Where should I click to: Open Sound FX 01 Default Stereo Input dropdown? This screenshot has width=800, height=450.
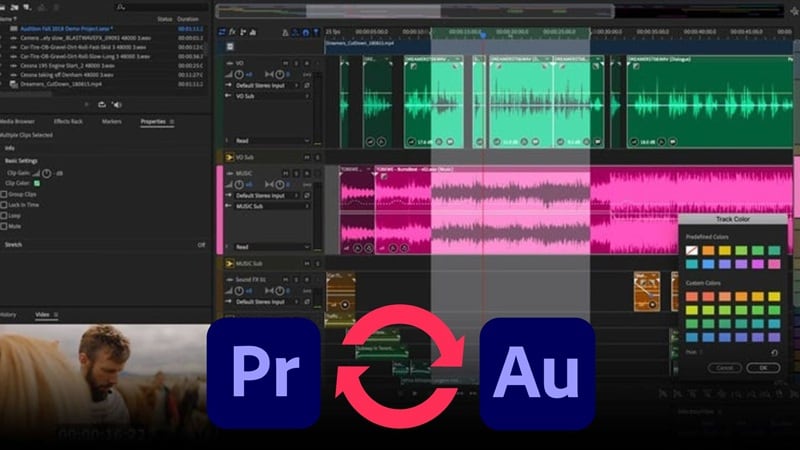click(267, 302)
